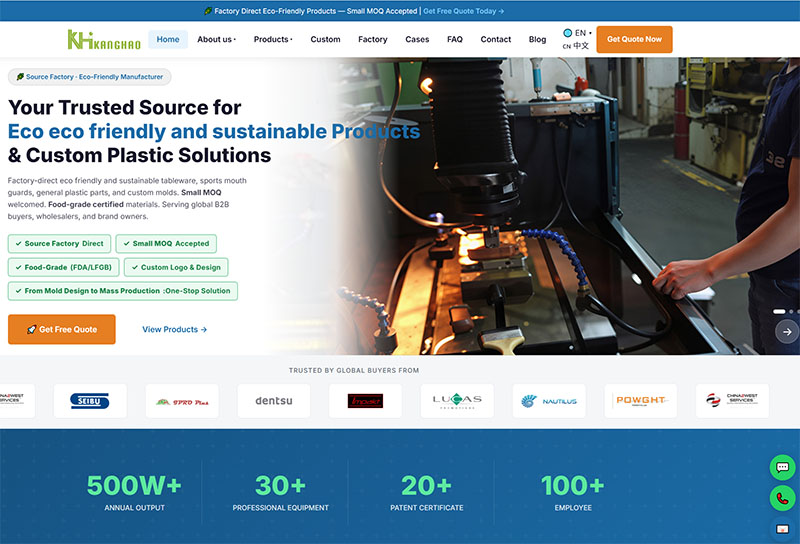Click the Get Free Quote hero button

tap(62, 329)
